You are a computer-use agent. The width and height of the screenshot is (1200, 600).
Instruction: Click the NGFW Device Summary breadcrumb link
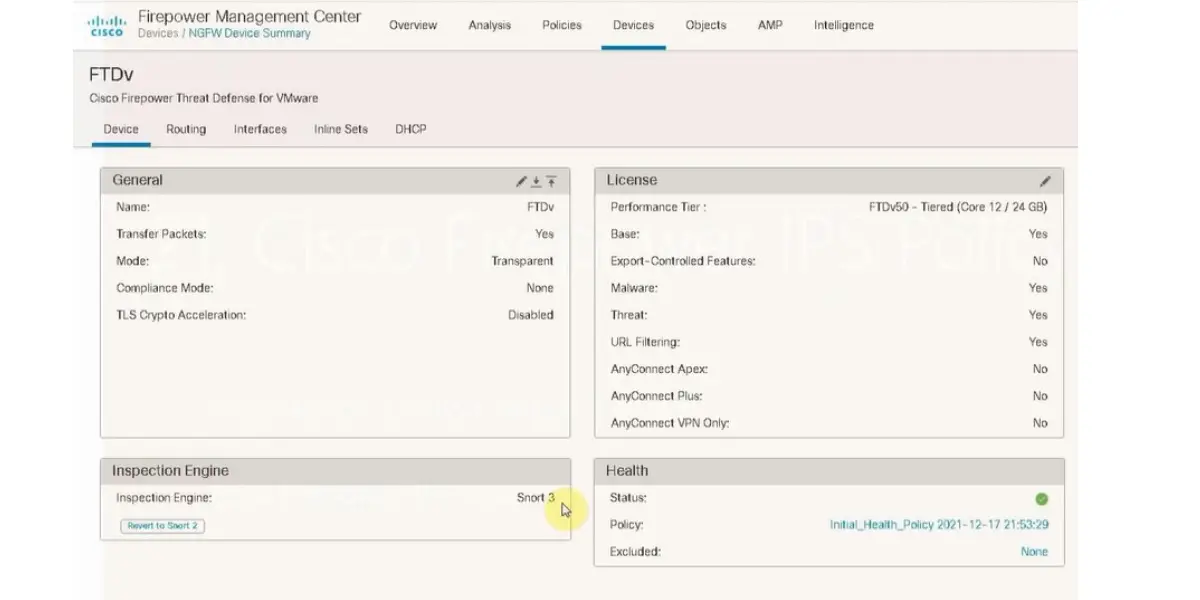coord(250,33)
